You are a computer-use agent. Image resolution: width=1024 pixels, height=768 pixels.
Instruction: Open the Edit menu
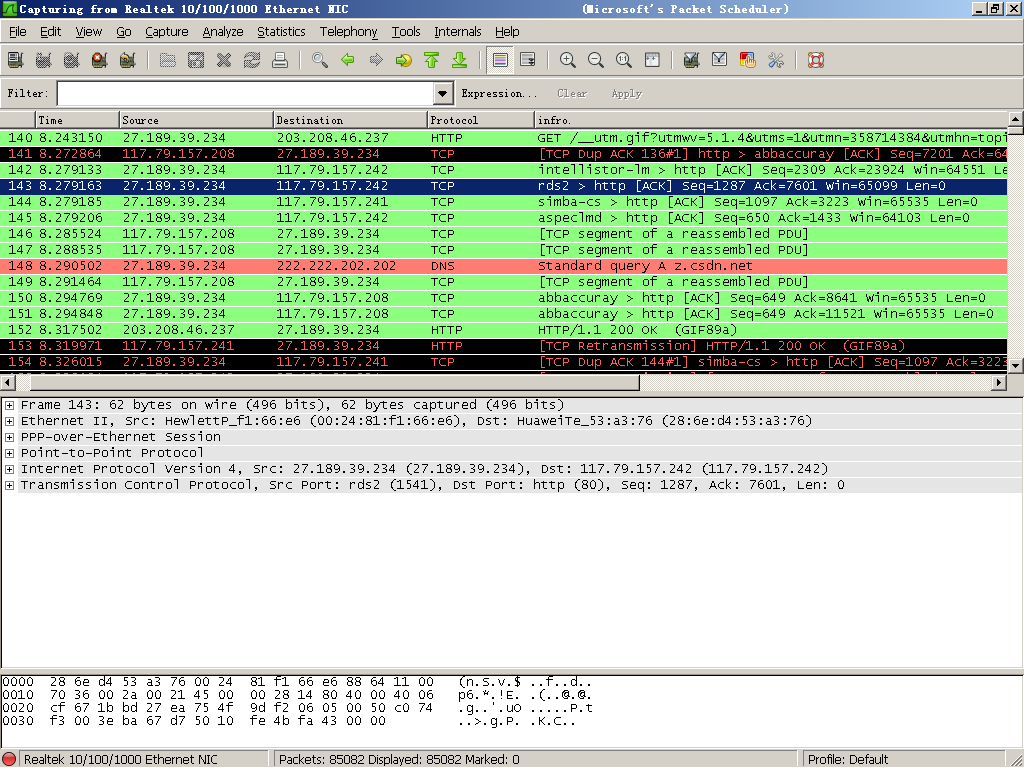coord(50,31)
